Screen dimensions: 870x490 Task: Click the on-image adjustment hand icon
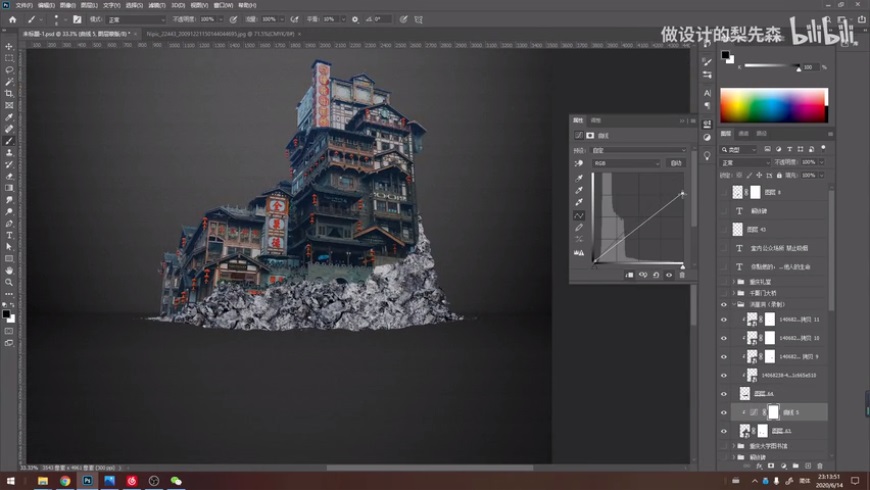pyautogui.click(x=579, y=164)
